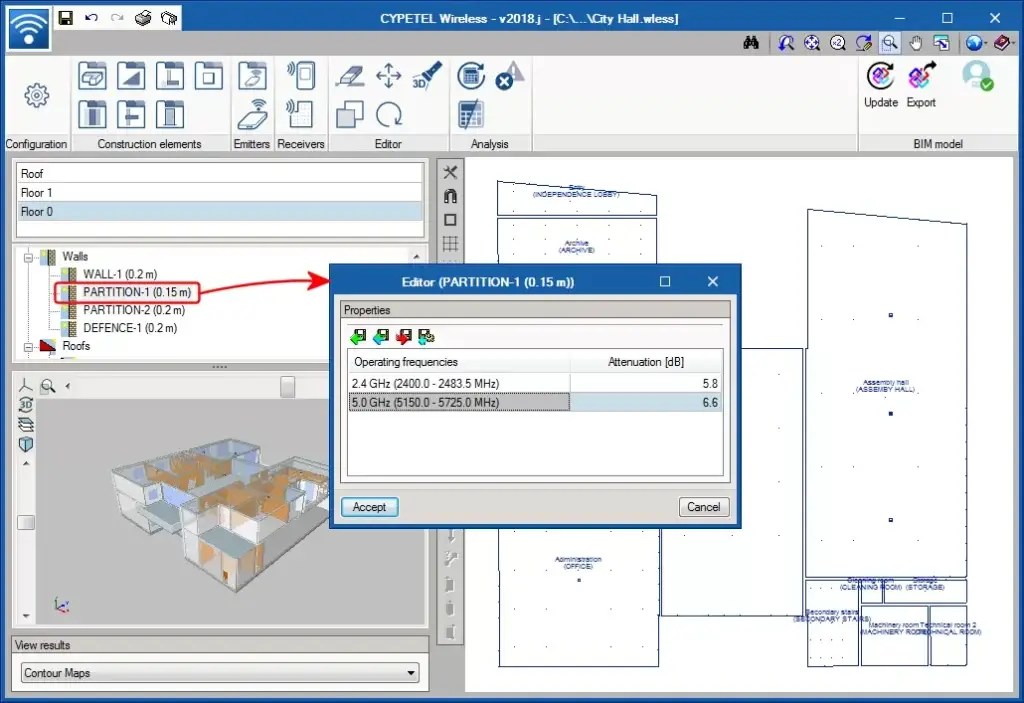Toggle the magnet object snap icon
Screen dimensions: 1024x703
coord(450,196)
